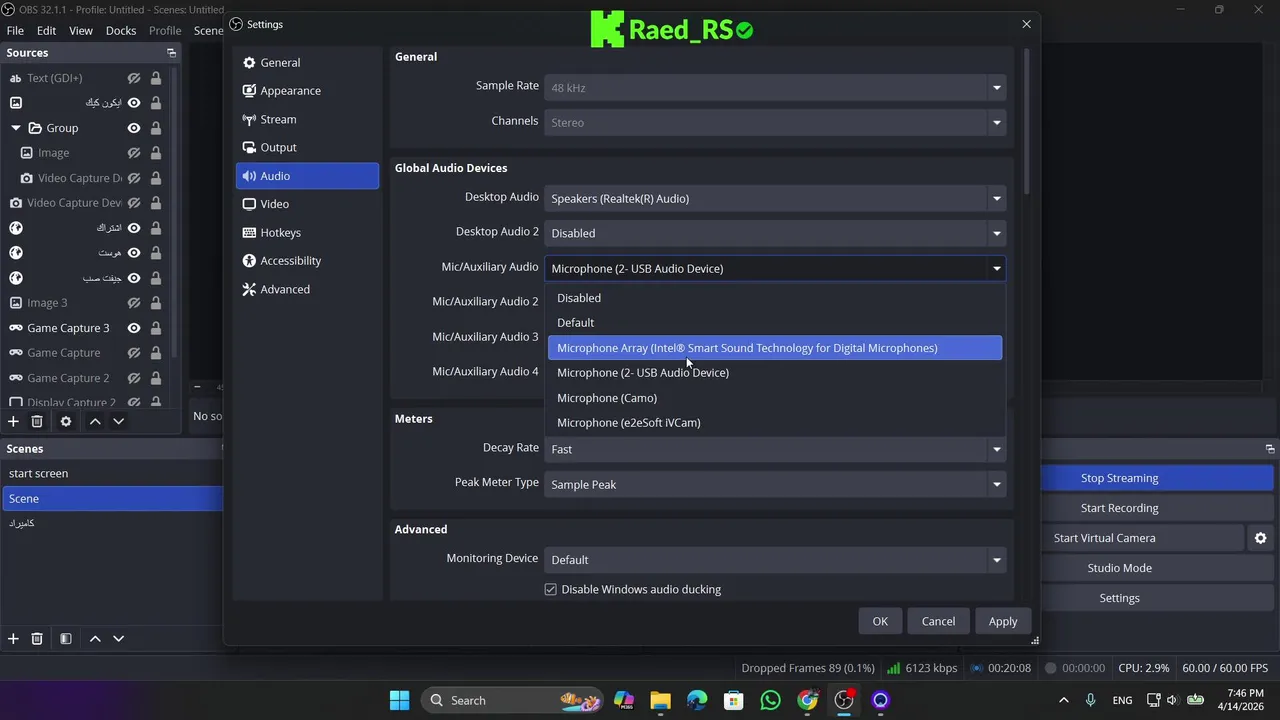Toggle visibility of Text (GDI+) source
The width and height of the screenshot is (1280, 720).
click(x=134, y=78)
